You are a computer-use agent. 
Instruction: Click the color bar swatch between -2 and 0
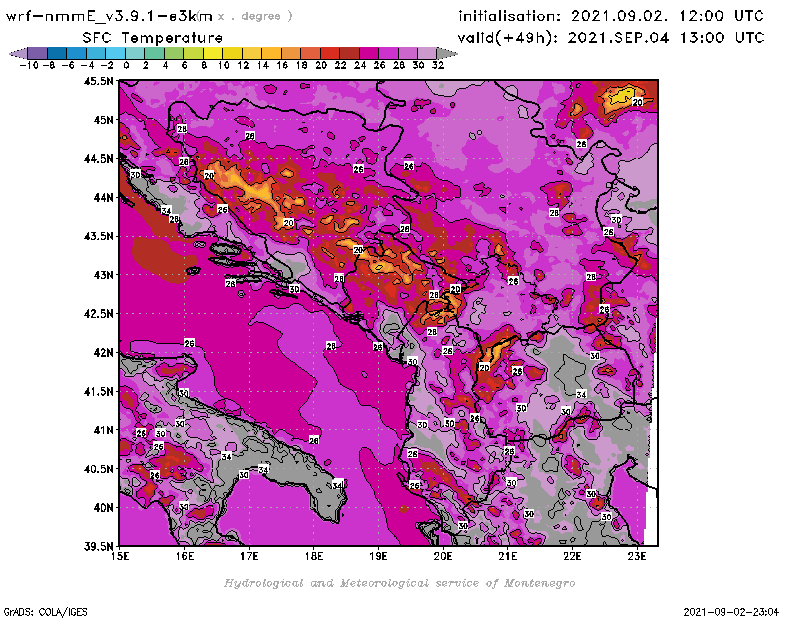pos(116,54)
